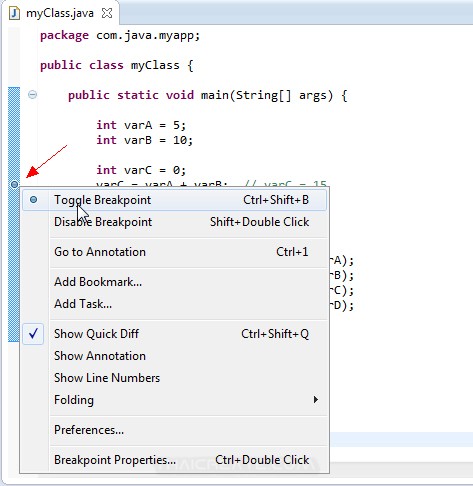Screen dimensions: 473x486
Task: Choose Disable Breakpoint from context menu
Action: pyautogui.click(x=174, y=222)
